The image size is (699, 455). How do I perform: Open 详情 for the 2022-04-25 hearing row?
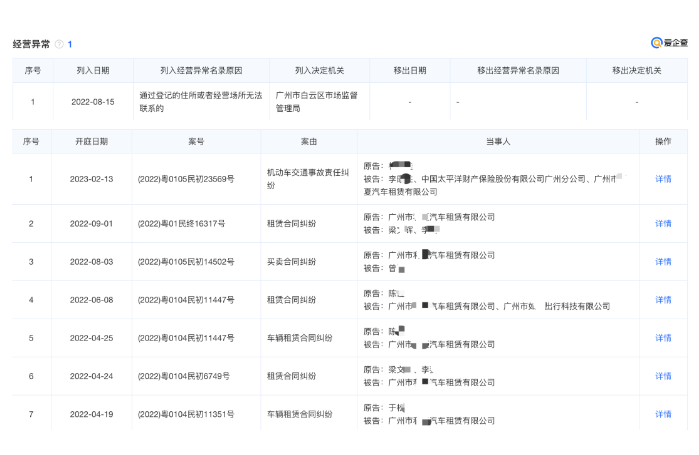coord(663,338)
